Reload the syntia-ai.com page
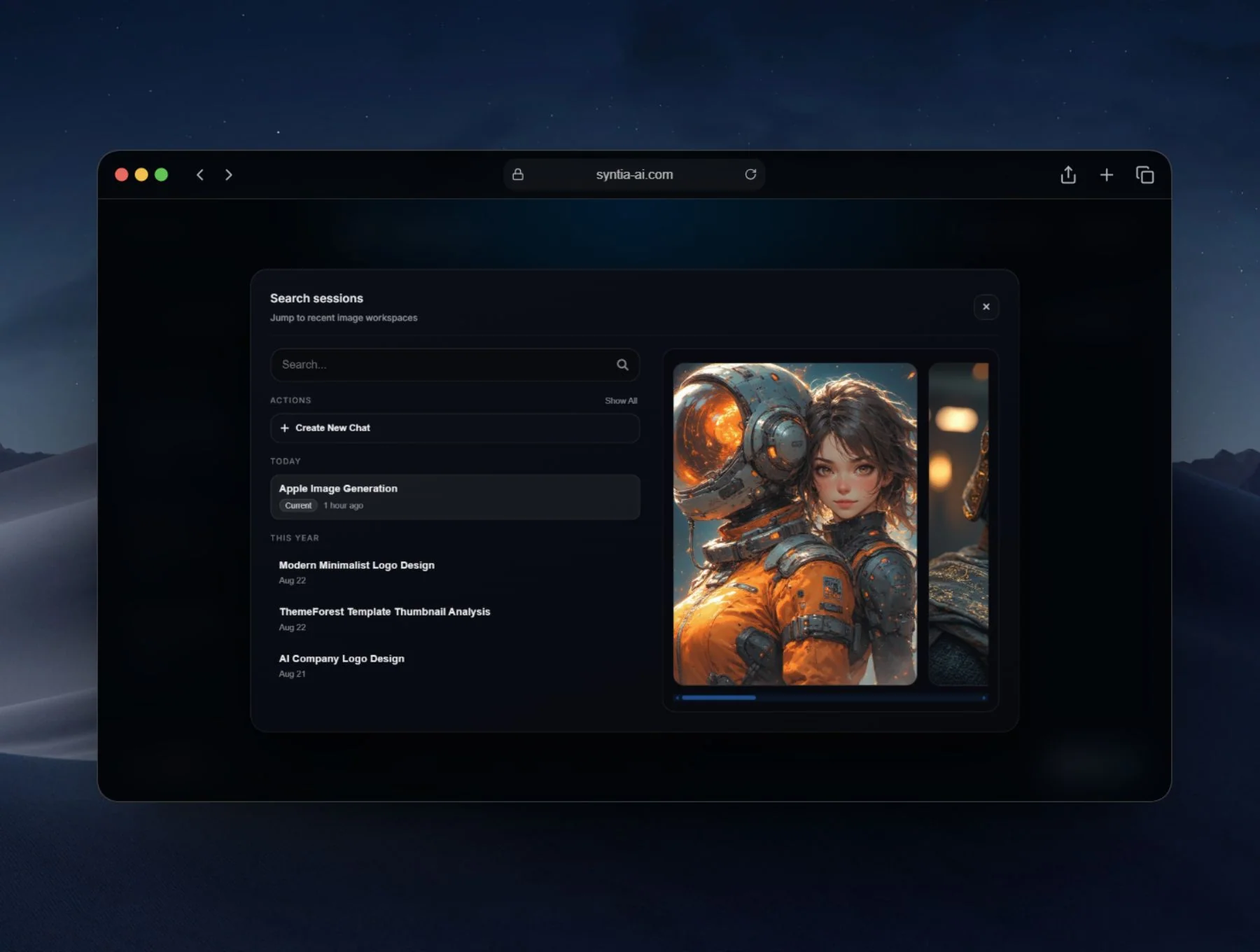This screenshot has width=1260, height=952. [750, 174]
